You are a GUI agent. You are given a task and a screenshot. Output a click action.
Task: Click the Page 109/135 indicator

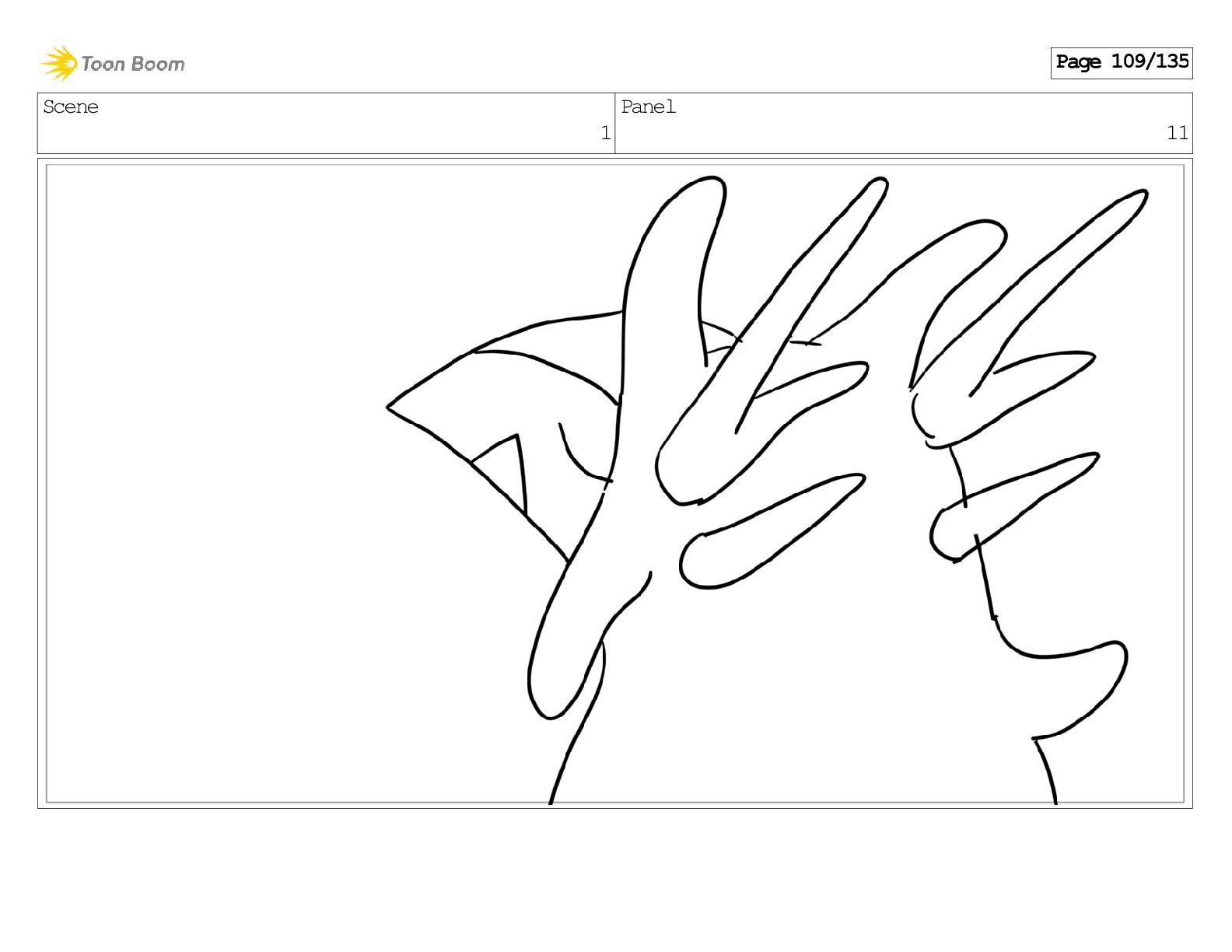pyautogui.click(x=1122, y=62)
